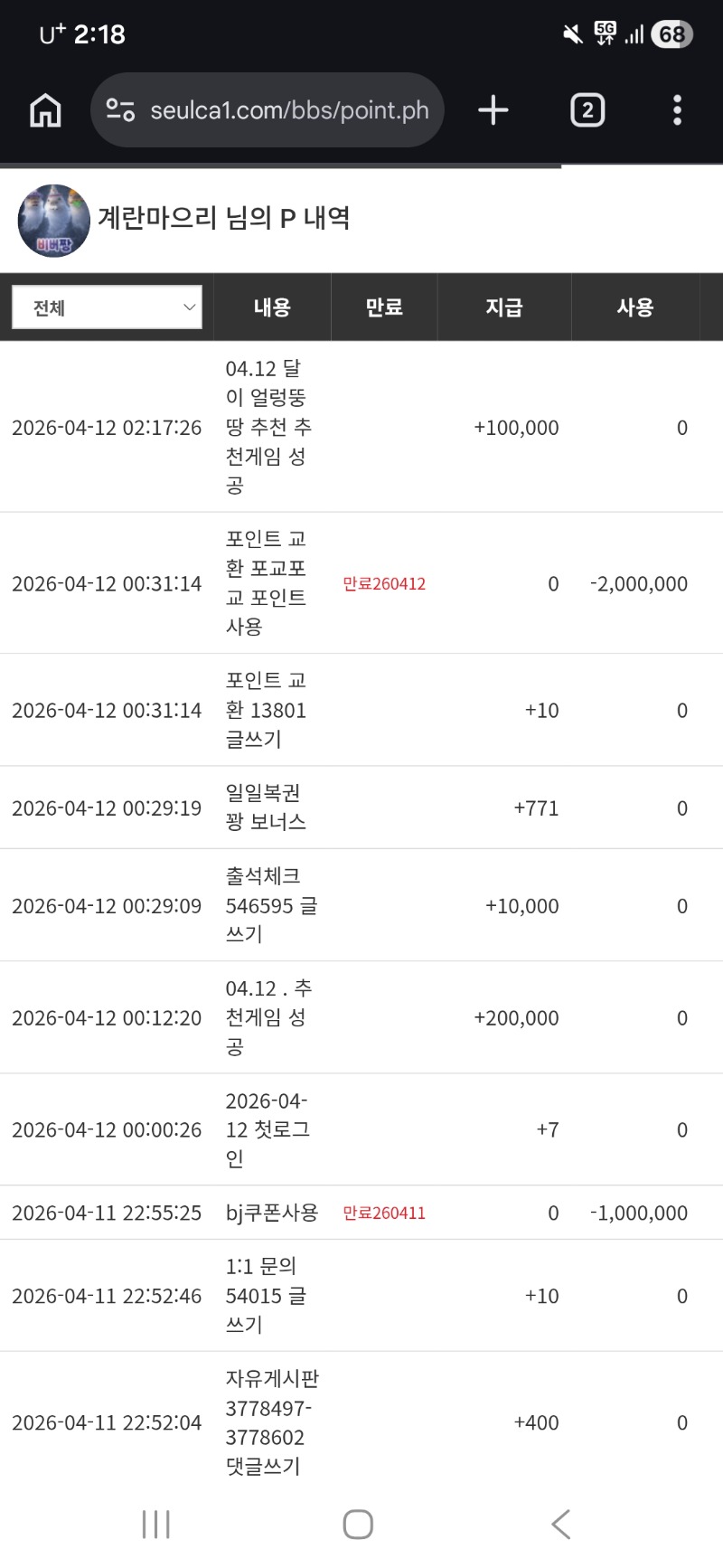Open the 자유게시판 댓글쓰기 entry

[x=271, y=1422]
